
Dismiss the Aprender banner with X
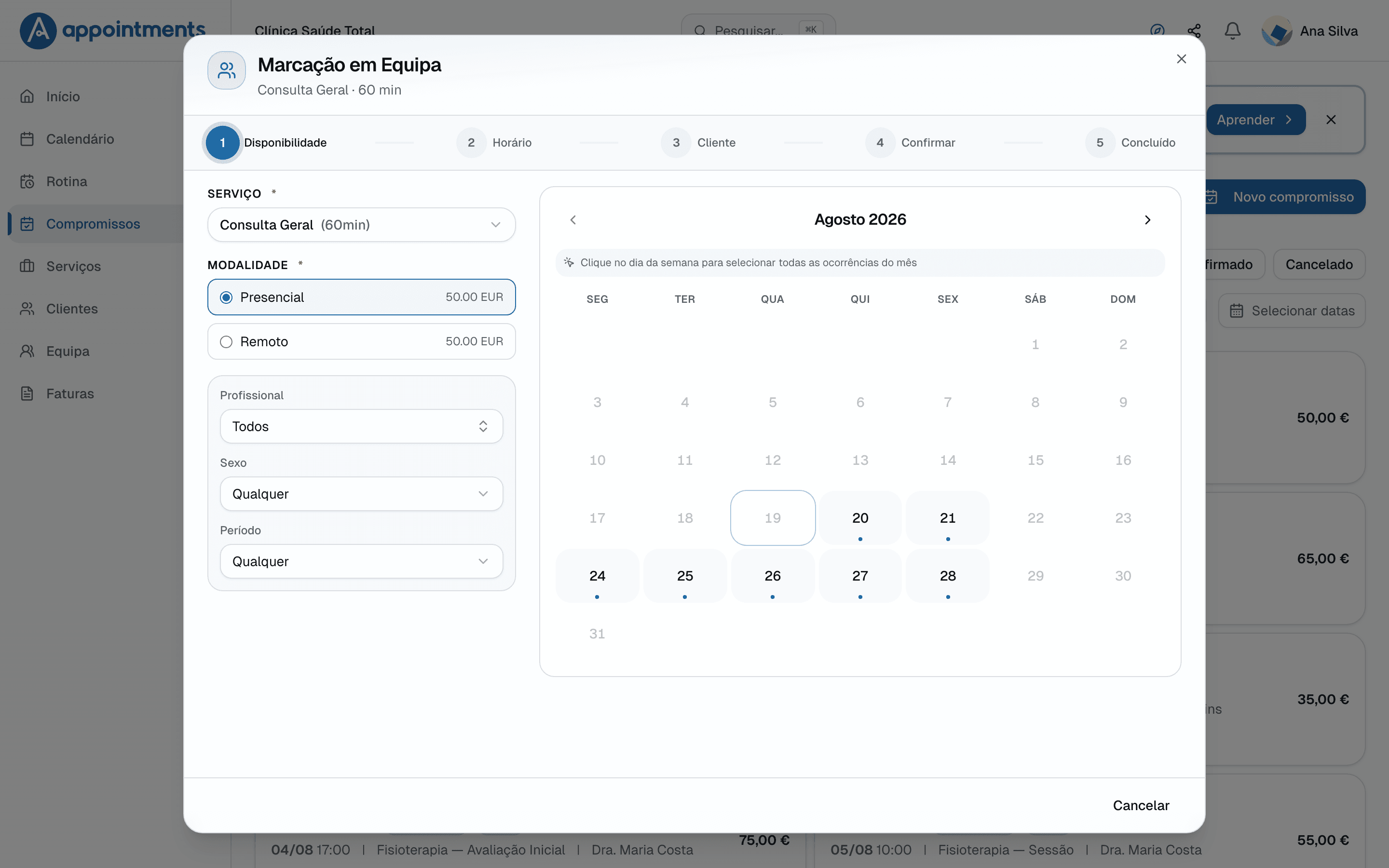pos(1331,120)
